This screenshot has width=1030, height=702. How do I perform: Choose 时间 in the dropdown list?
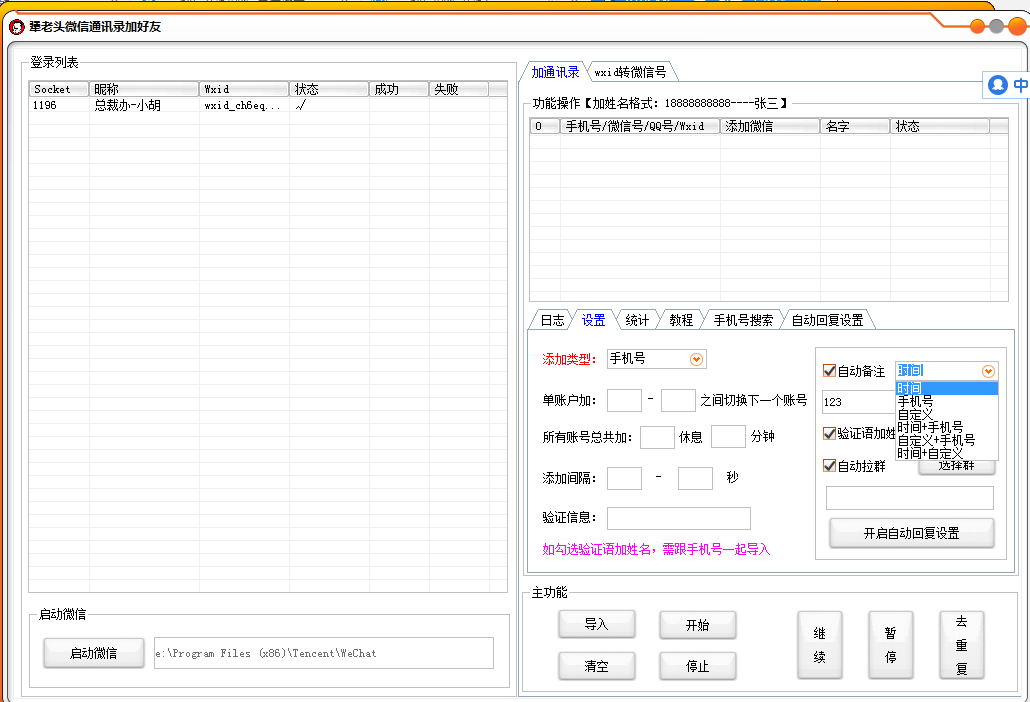947,388
